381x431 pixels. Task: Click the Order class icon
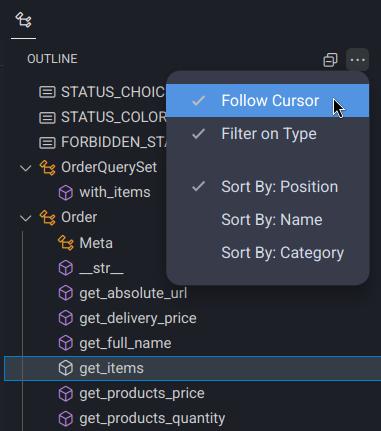pyautogui.click(x=48, y=218)
